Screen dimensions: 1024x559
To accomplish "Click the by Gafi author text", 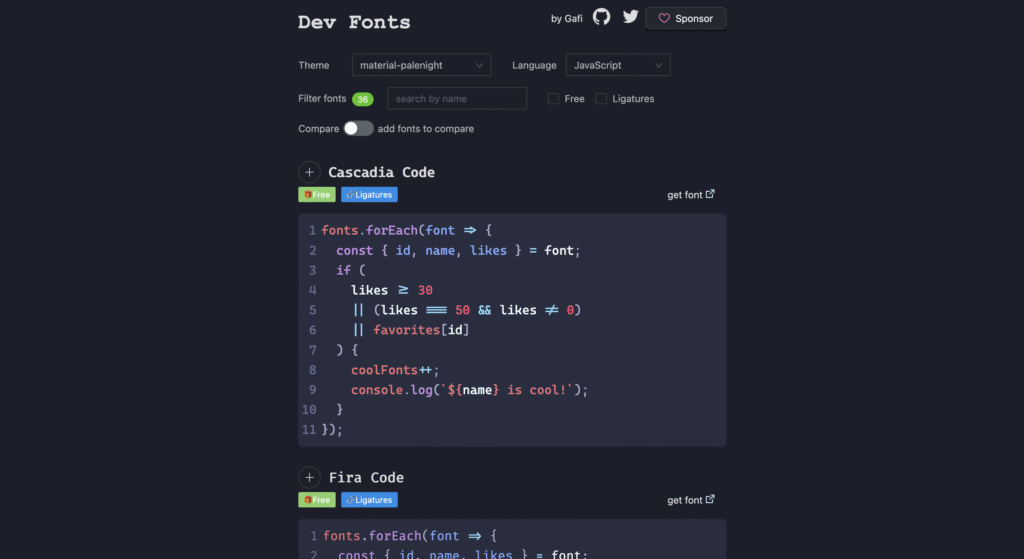I will click(566, 18).
